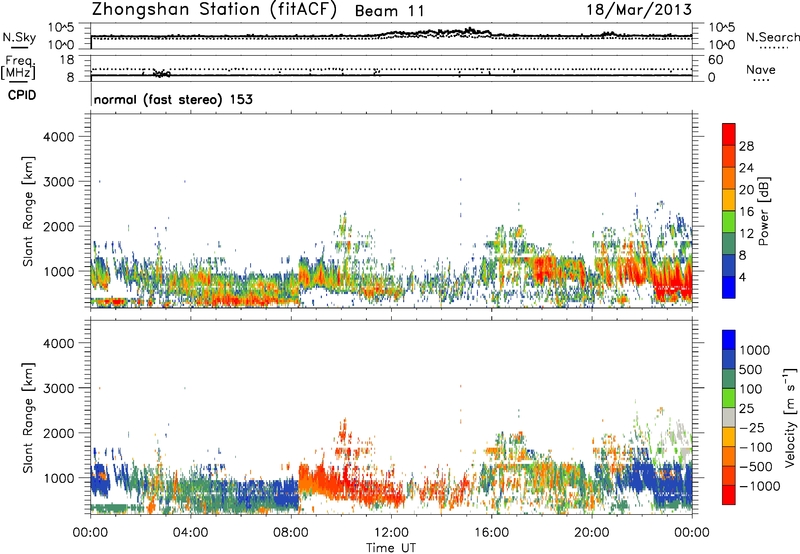Click the 'N.Sky' legend label
This screenshot has width=800, height=554.
[19, 37]
